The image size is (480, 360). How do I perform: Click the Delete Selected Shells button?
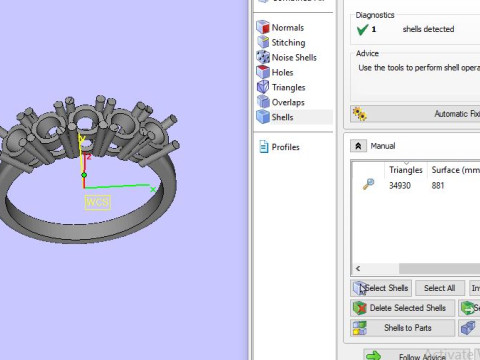click(402, 308)
